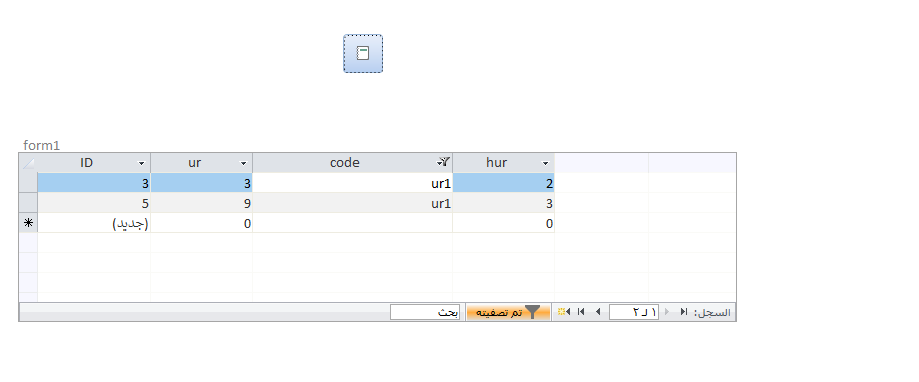
Task: Click hur cell in row with ID 5
Action: [503, 203]
